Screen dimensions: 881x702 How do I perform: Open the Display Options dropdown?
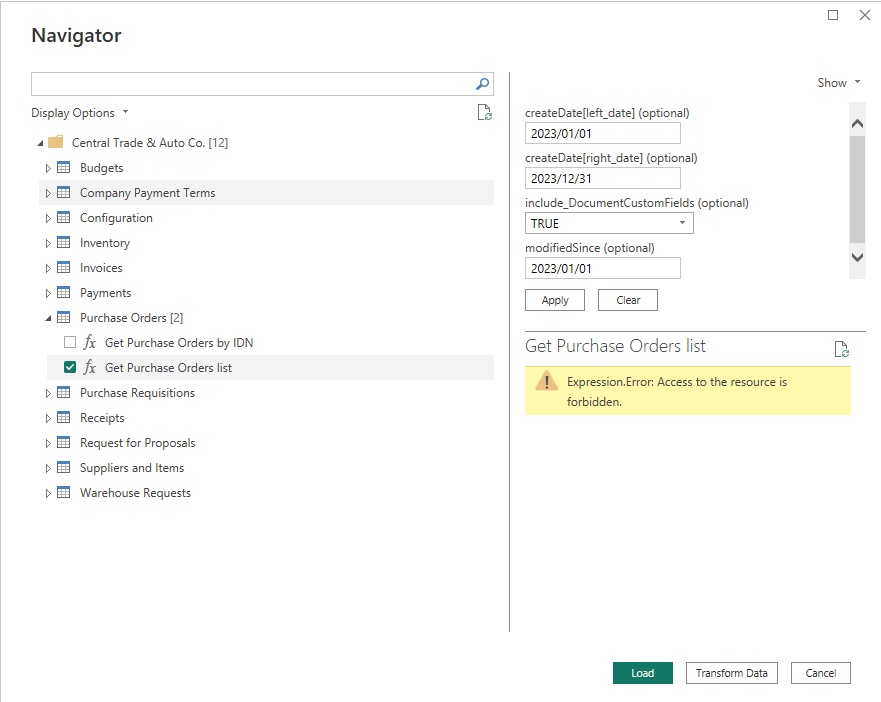pyautogui.click(x=80, y=112)
